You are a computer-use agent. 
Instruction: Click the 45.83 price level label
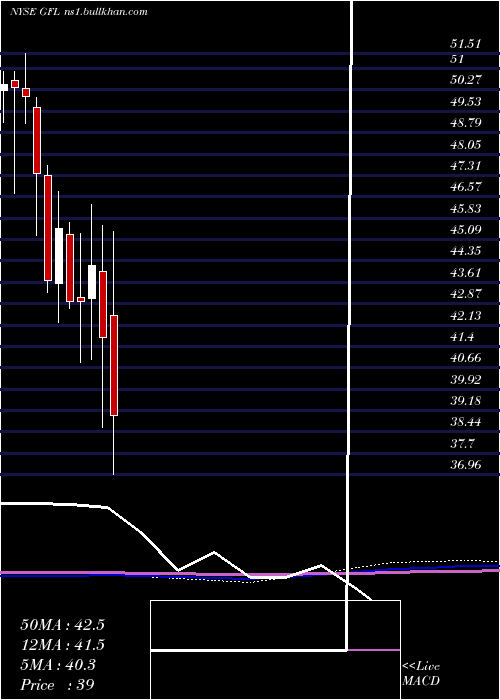[467, 208]
